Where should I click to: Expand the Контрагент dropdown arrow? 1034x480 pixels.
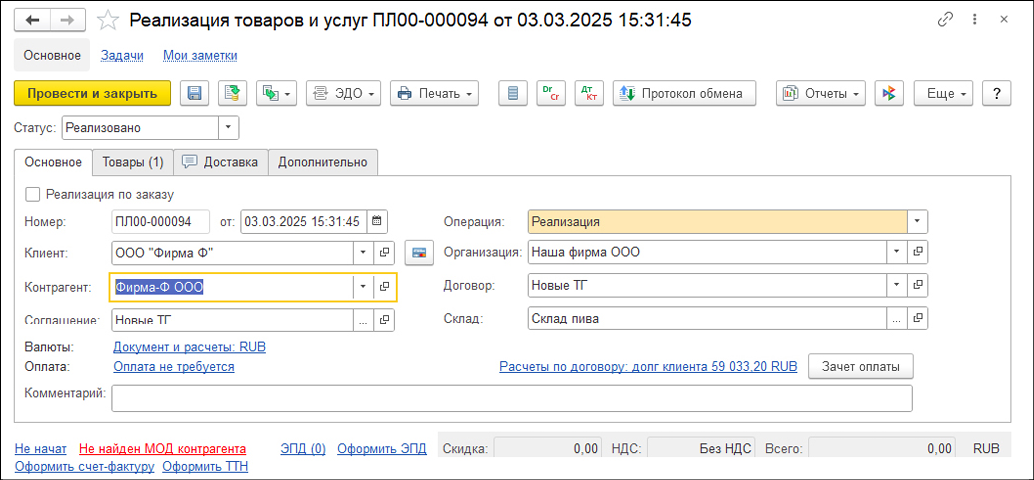[x=362, y=288]
